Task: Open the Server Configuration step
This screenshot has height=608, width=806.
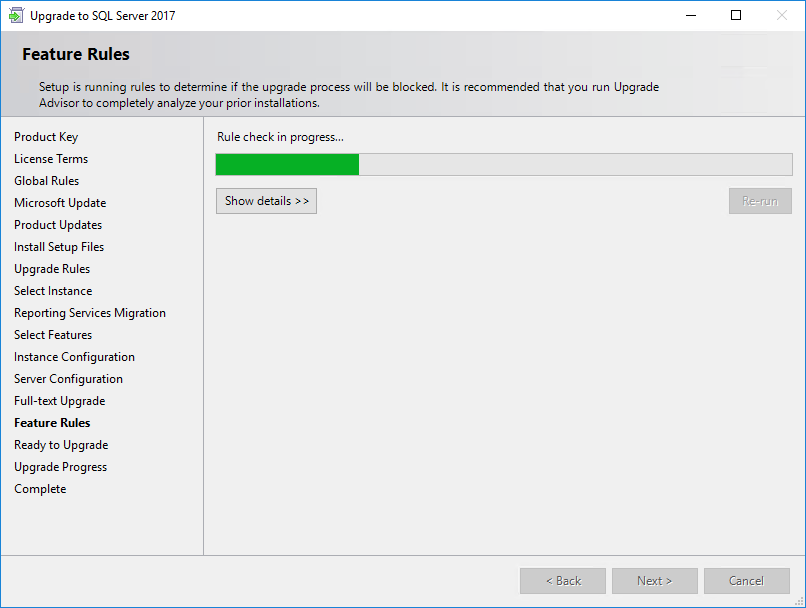Action: (x=68, y=379)
